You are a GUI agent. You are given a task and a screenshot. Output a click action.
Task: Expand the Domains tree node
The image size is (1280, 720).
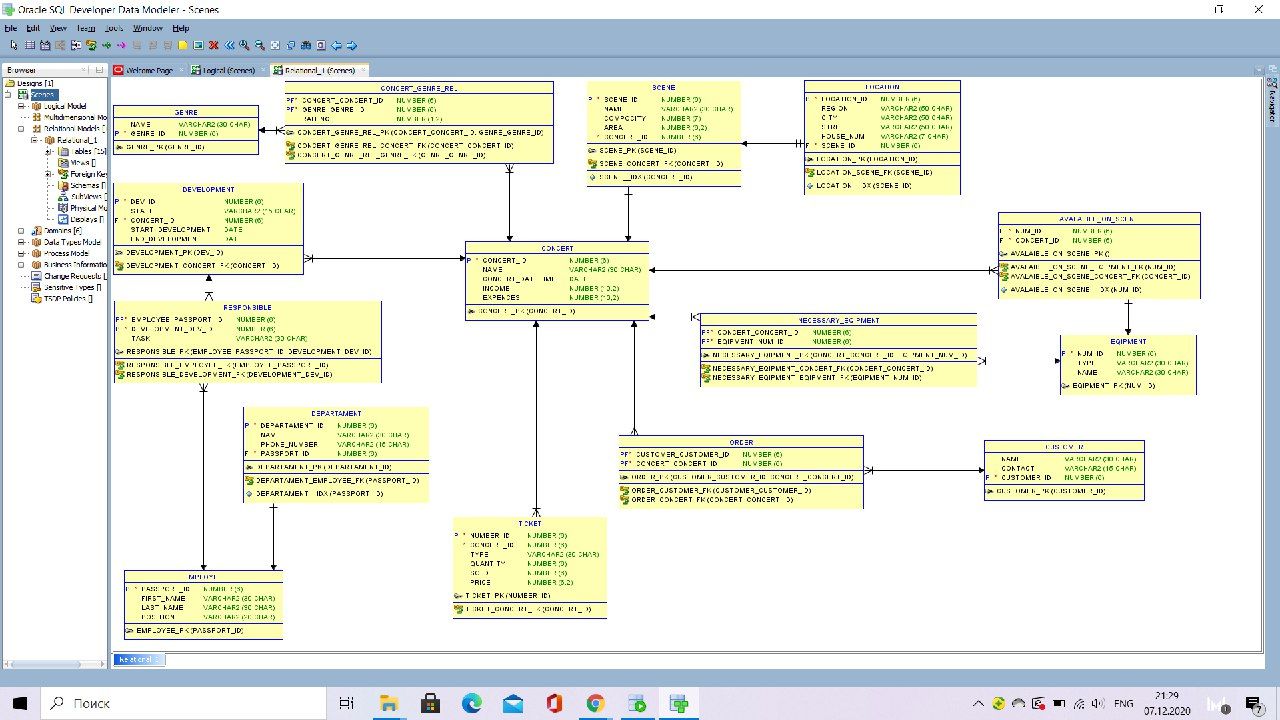click(22, 230)
